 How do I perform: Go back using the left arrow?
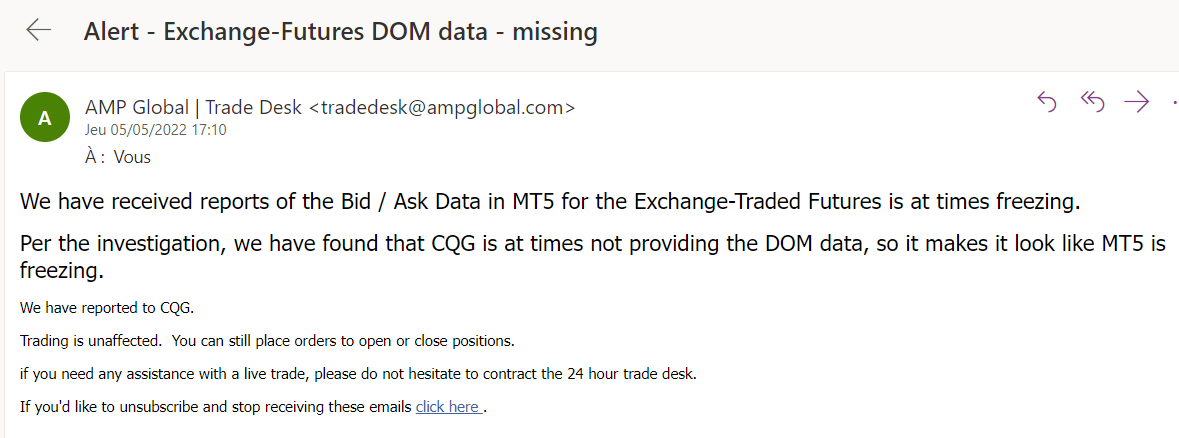(39, 31)
